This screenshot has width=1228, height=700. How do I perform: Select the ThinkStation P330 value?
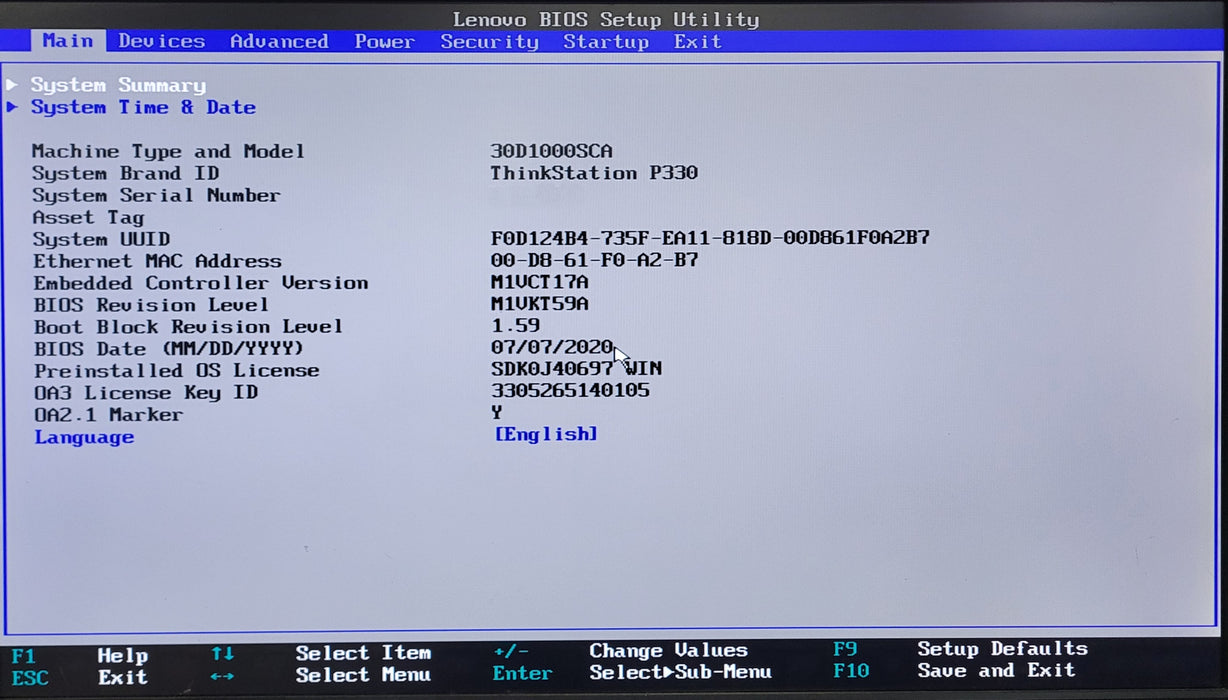[594, 172]
